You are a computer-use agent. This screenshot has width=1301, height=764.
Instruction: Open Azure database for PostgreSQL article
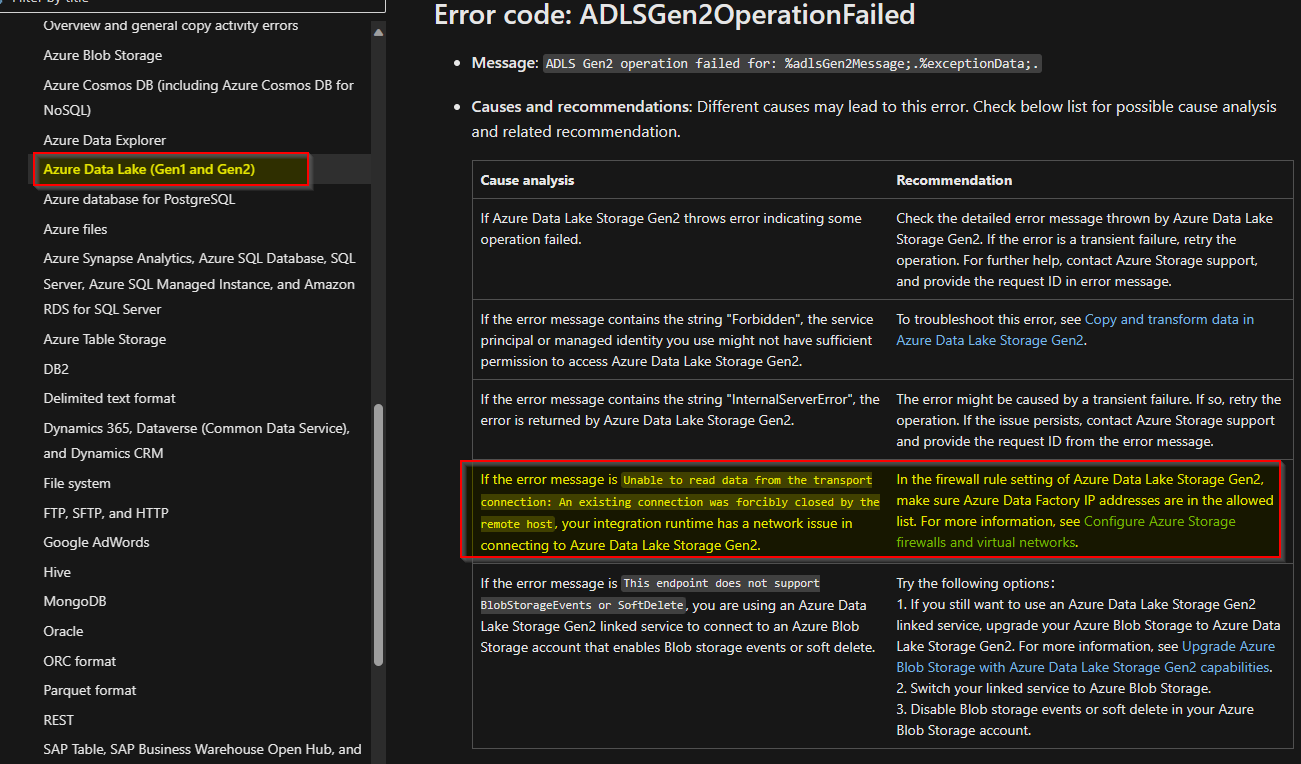[139, 199]
